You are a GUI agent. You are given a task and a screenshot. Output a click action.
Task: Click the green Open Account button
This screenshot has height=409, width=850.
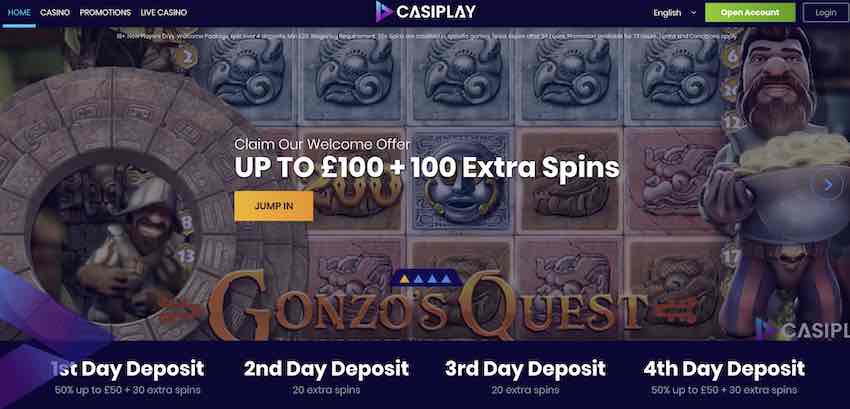pyautogui.click(x=750, y=12)
